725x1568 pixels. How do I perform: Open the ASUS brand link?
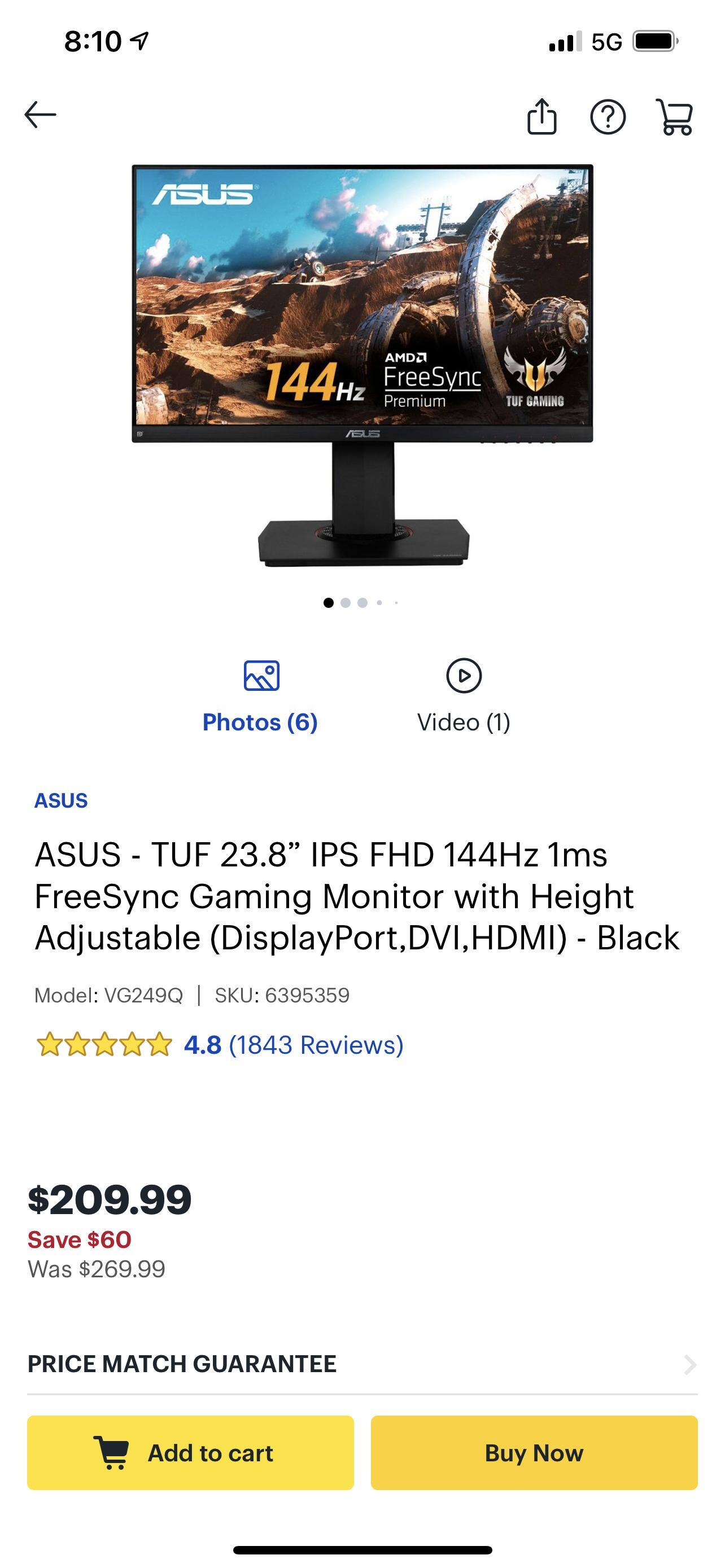[61, 800]
